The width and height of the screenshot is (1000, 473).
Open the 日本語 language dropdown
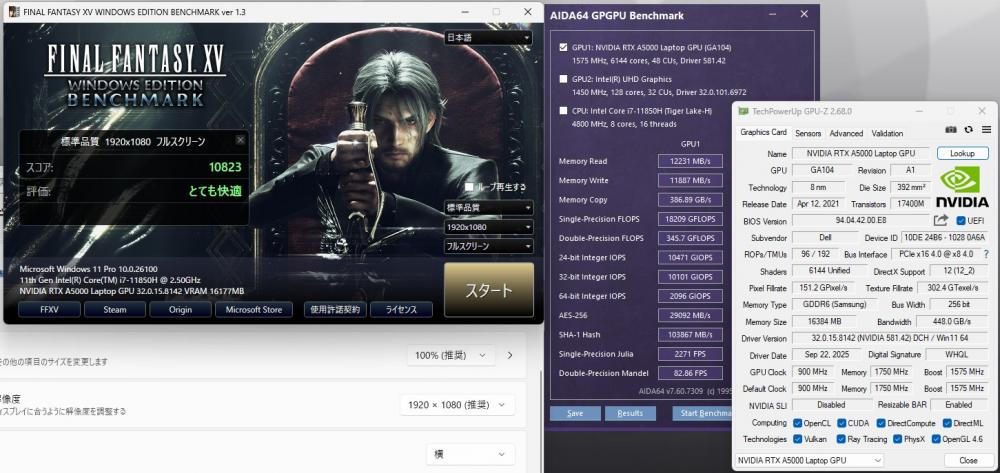coord(488,38)
